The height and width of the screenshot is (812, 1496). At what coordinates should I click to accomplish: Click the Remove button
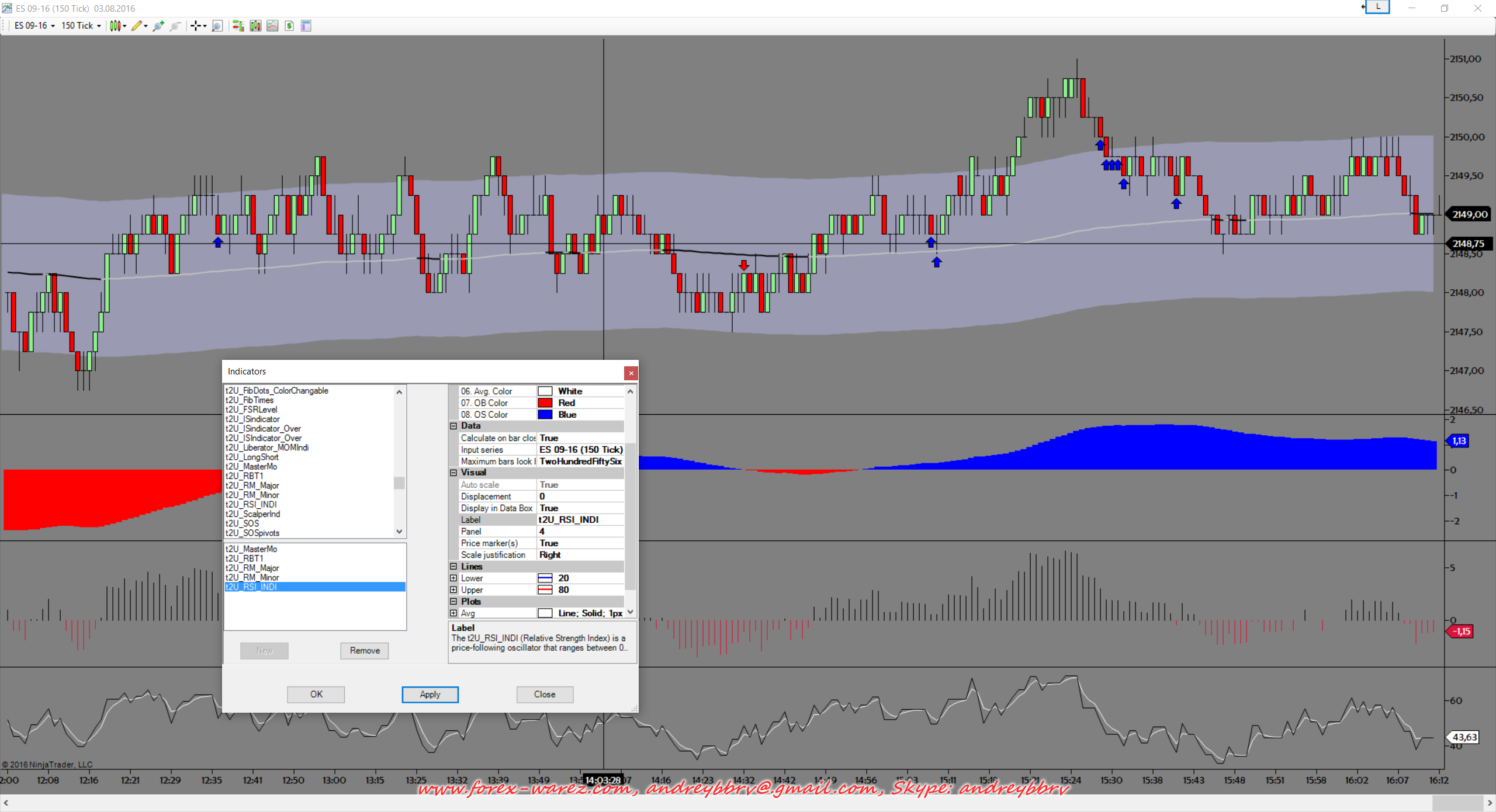tap(365, 650)
